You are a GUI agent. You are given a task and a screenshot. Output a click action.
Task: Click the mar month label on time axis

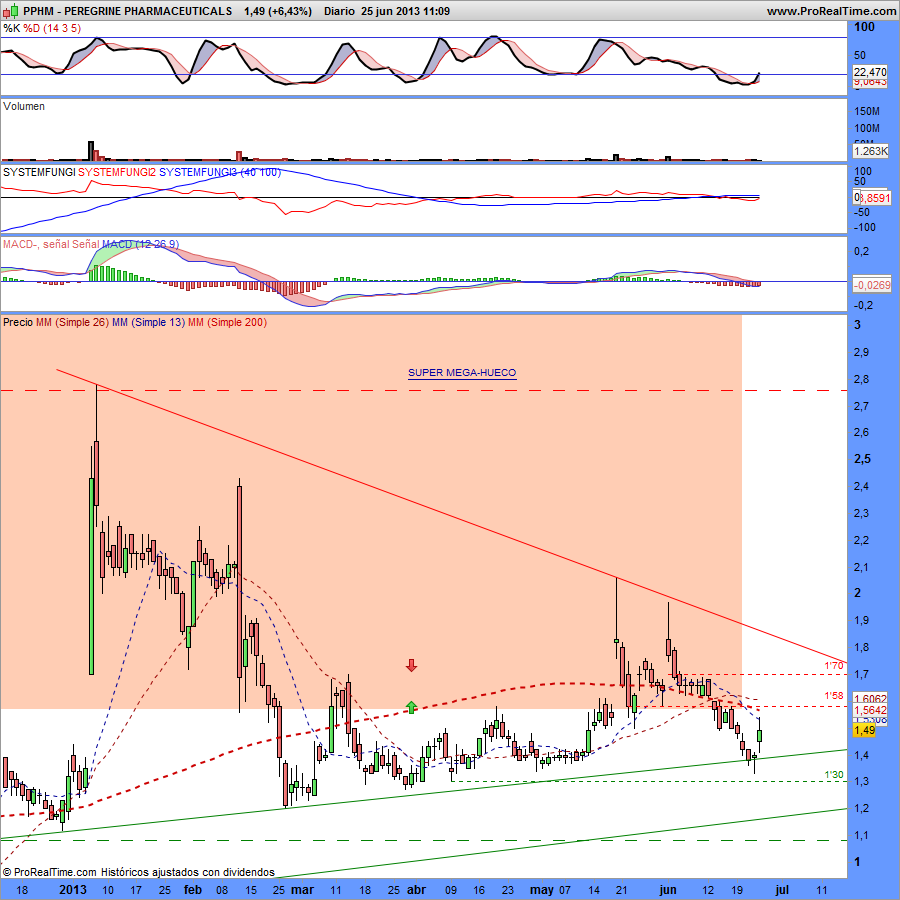(302, 890)
